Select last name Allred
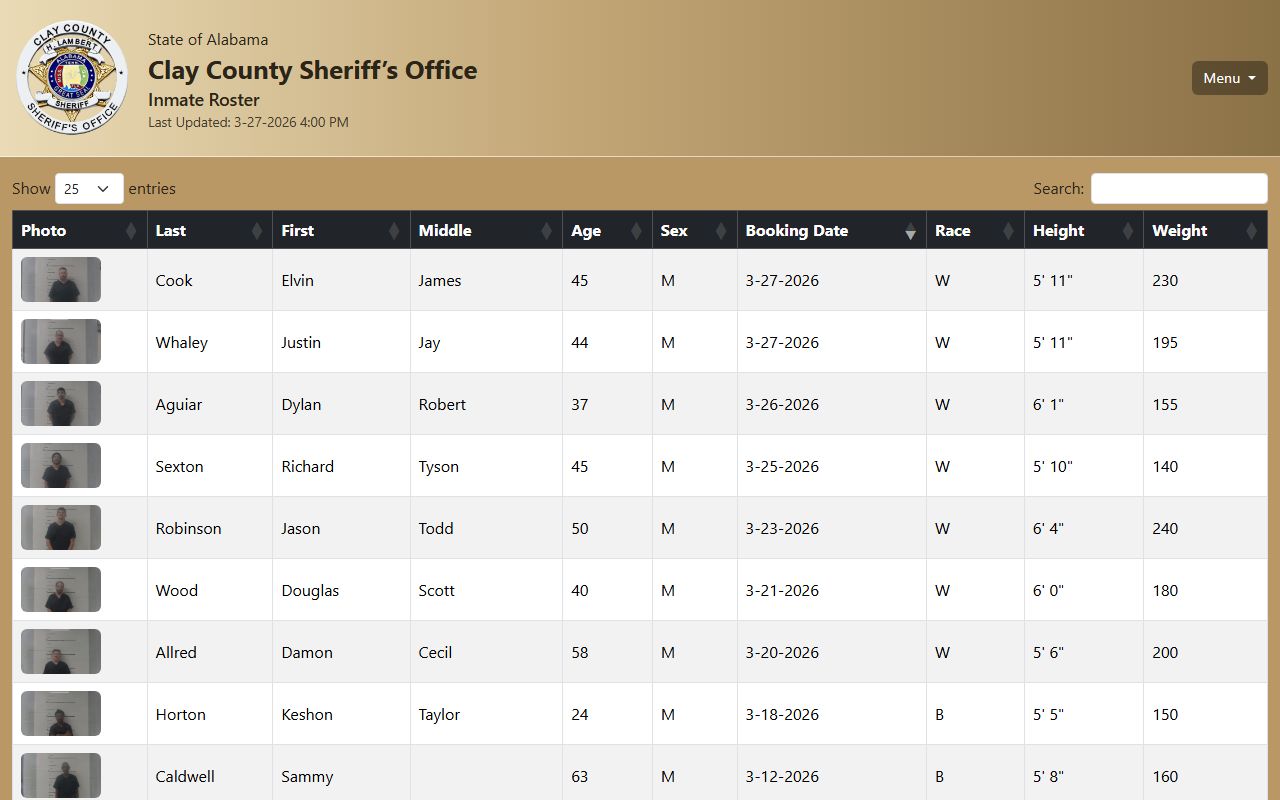 [x=176, y=653]
